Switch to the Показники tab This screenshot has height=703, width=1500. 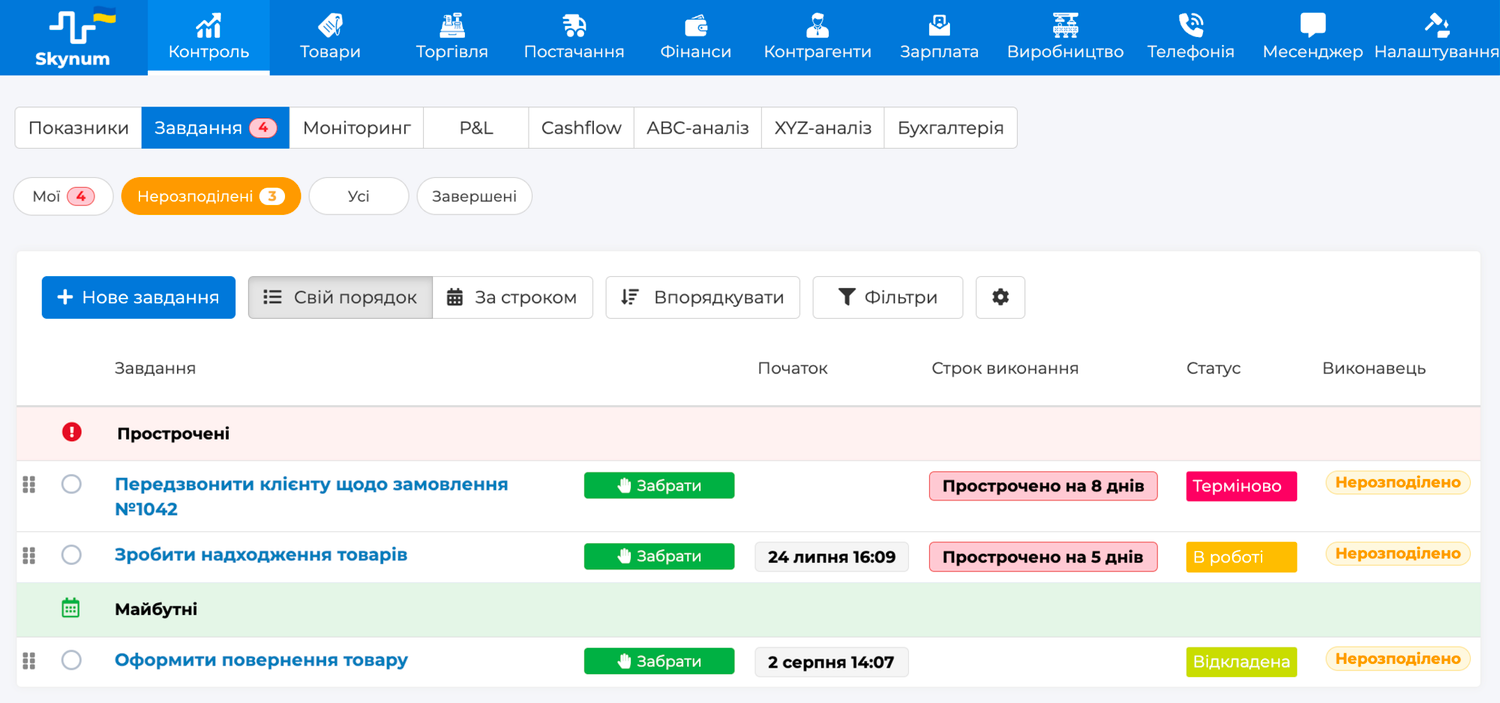coord(78,128)
